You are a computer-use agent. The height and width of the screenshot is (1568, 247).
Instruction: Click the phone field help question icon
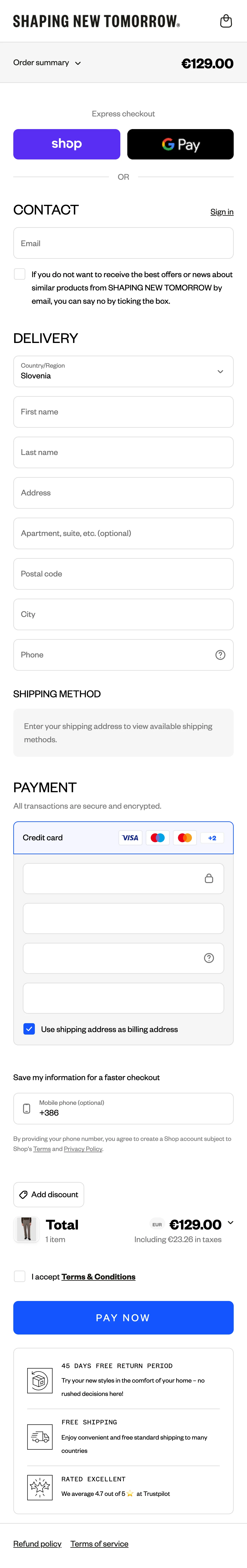[220, 655]
